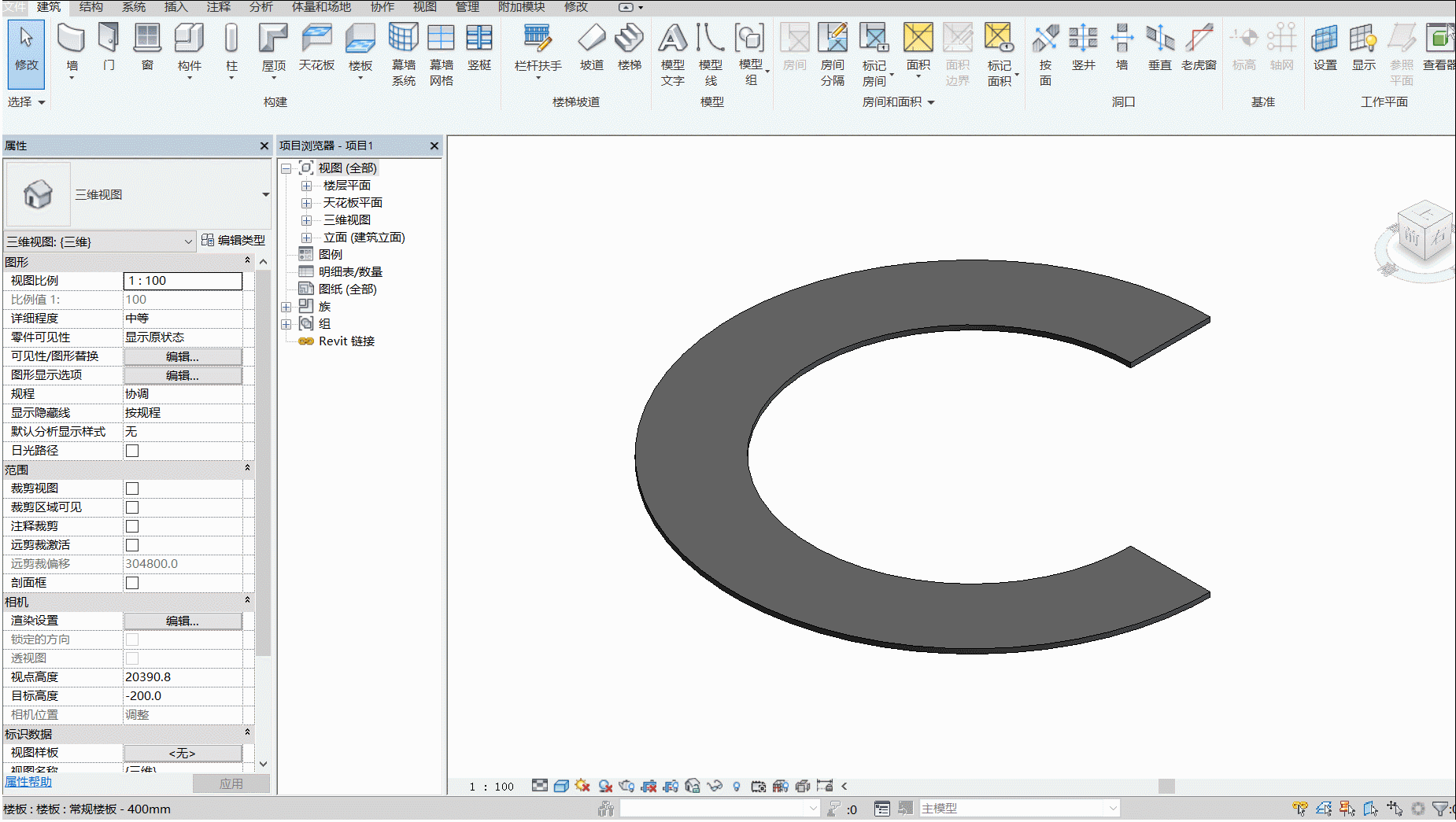Select the 门 (Door) tool
The width and height of the screenshot is (1456, 822).
(109, 47)
